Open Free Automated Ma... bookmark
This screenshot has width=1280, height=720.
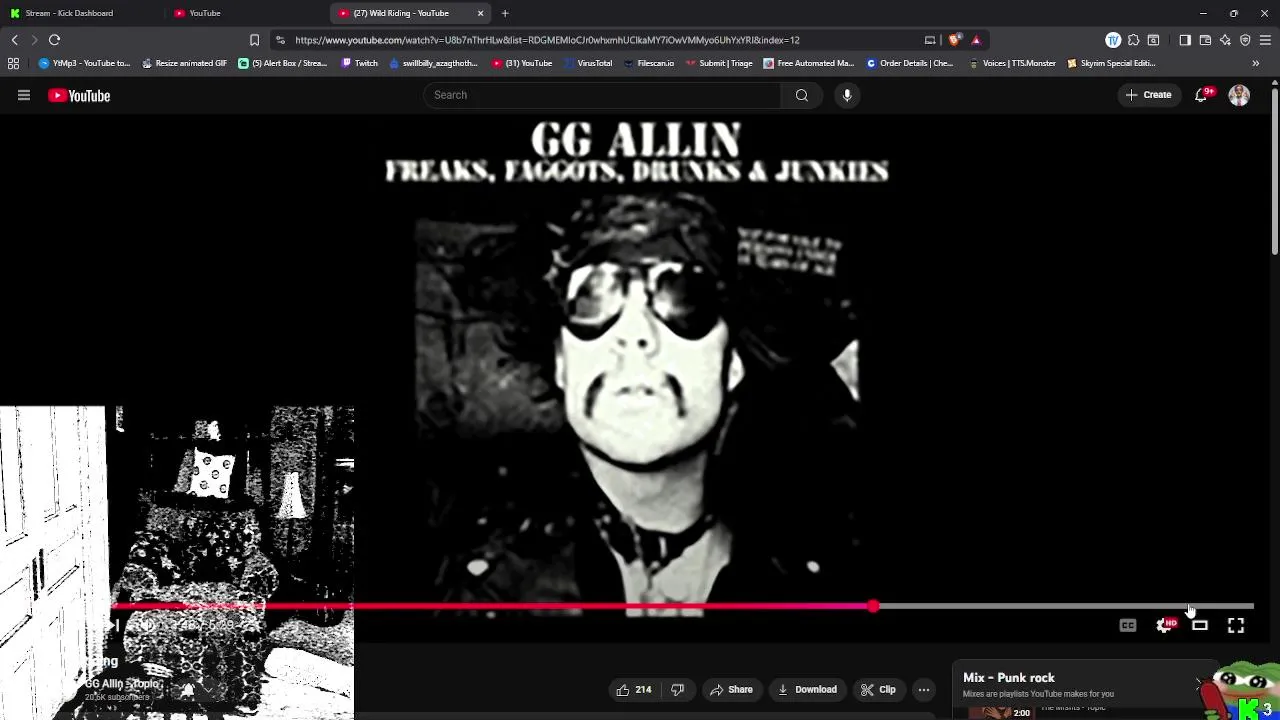(x=808, y=63)
